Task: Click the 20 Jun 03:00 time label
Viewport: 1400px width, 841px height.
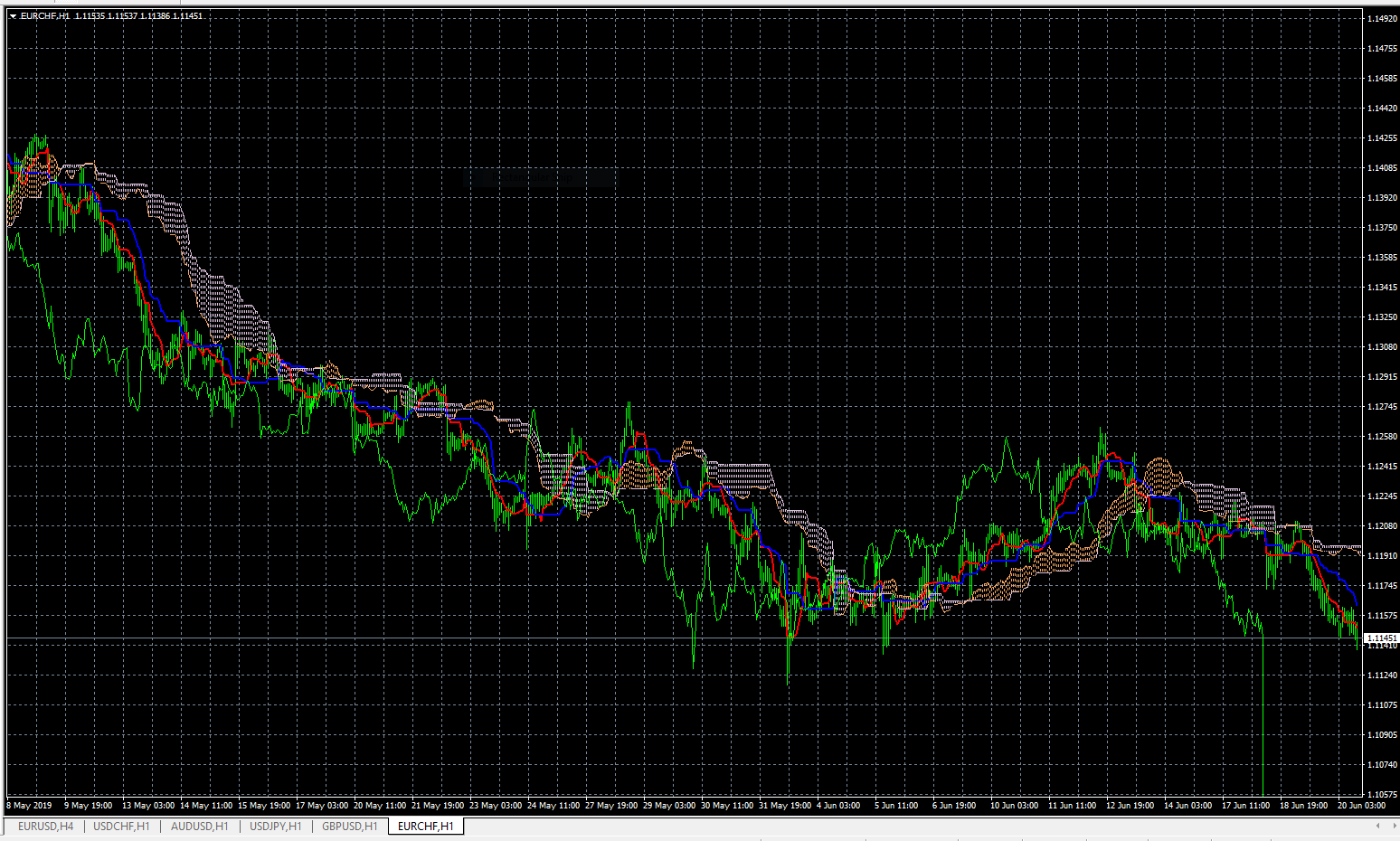Action: click(1362, 805)
